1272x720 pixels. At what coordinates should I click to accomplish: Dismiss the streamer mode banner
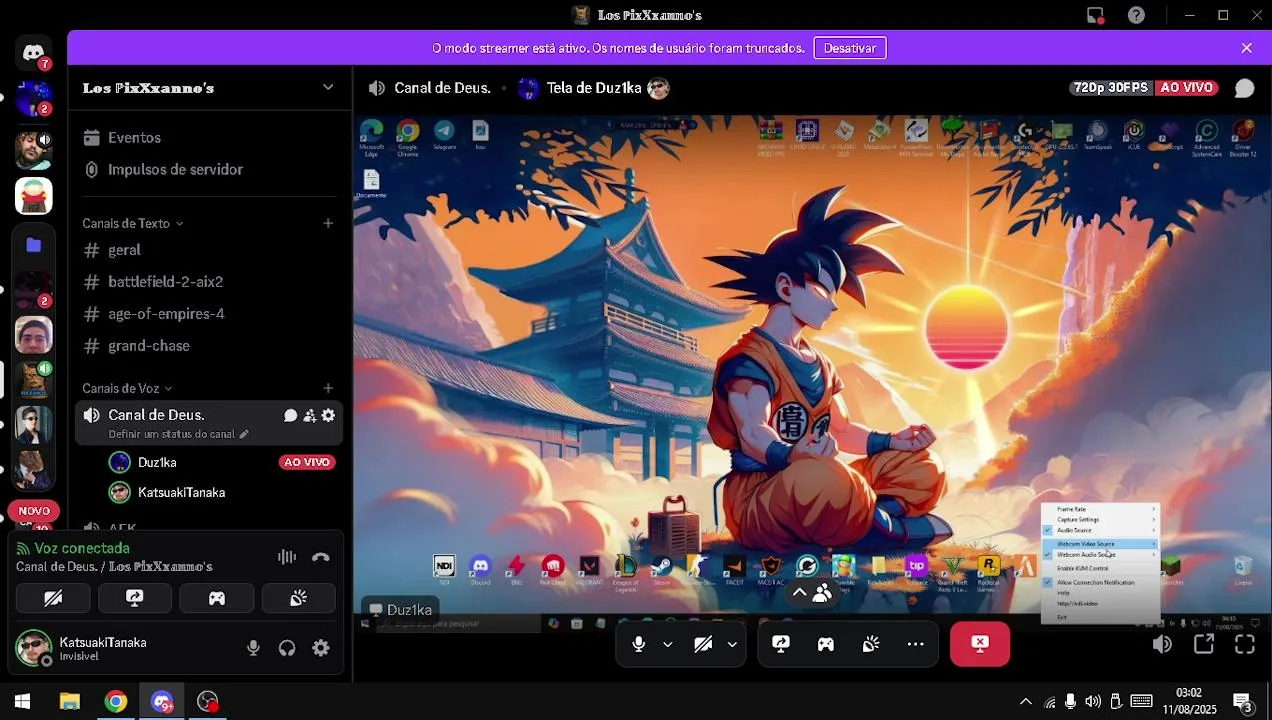(1246, 48)
